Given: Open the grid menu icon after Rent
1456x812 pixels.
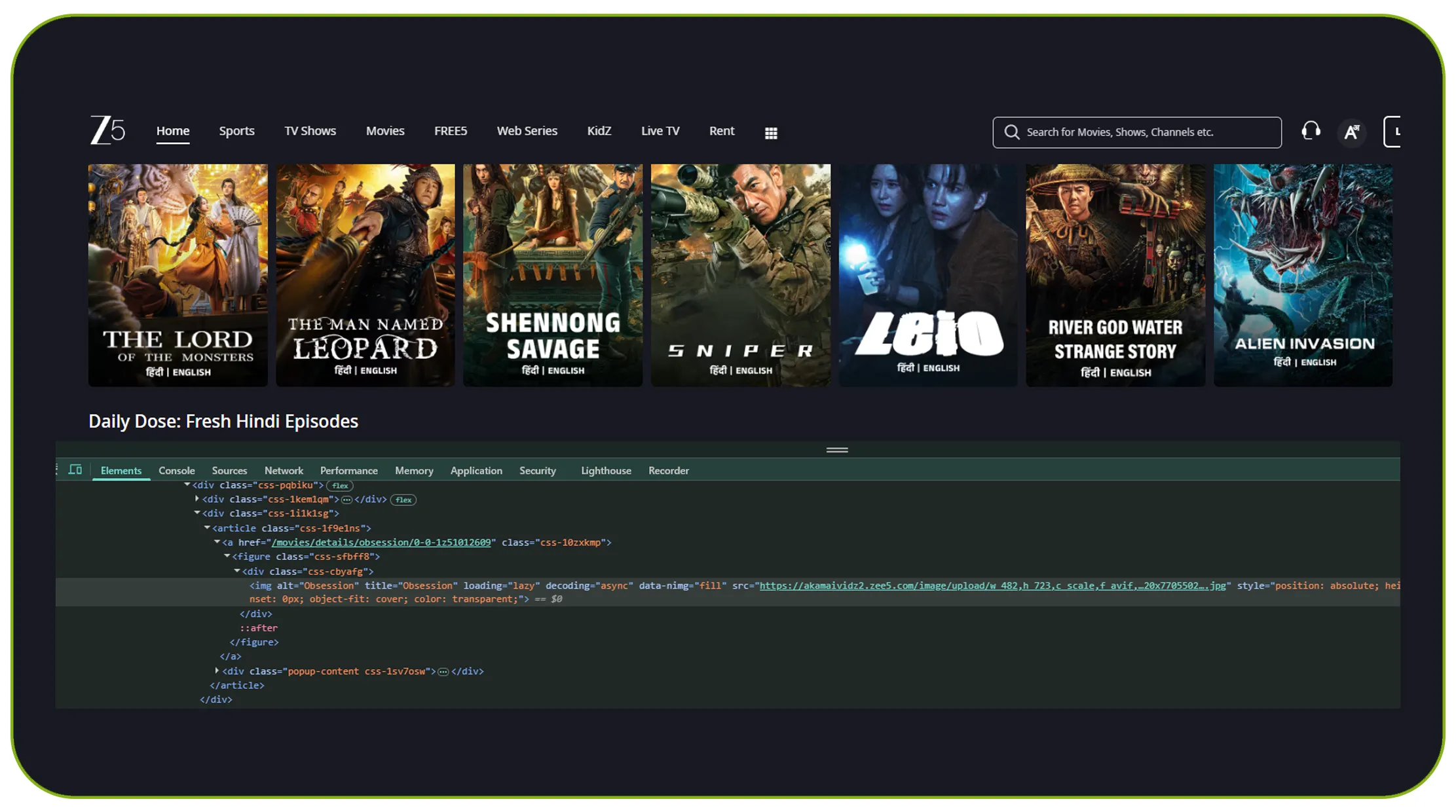Looking at the screenshot, I should coord(771,133).
